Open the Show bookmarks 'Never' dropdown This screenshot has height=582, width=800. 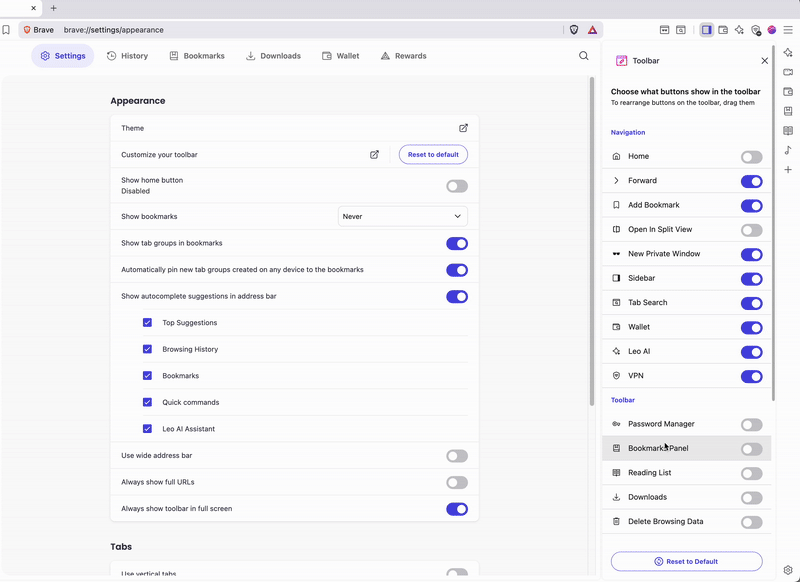(x=403, y=217)
